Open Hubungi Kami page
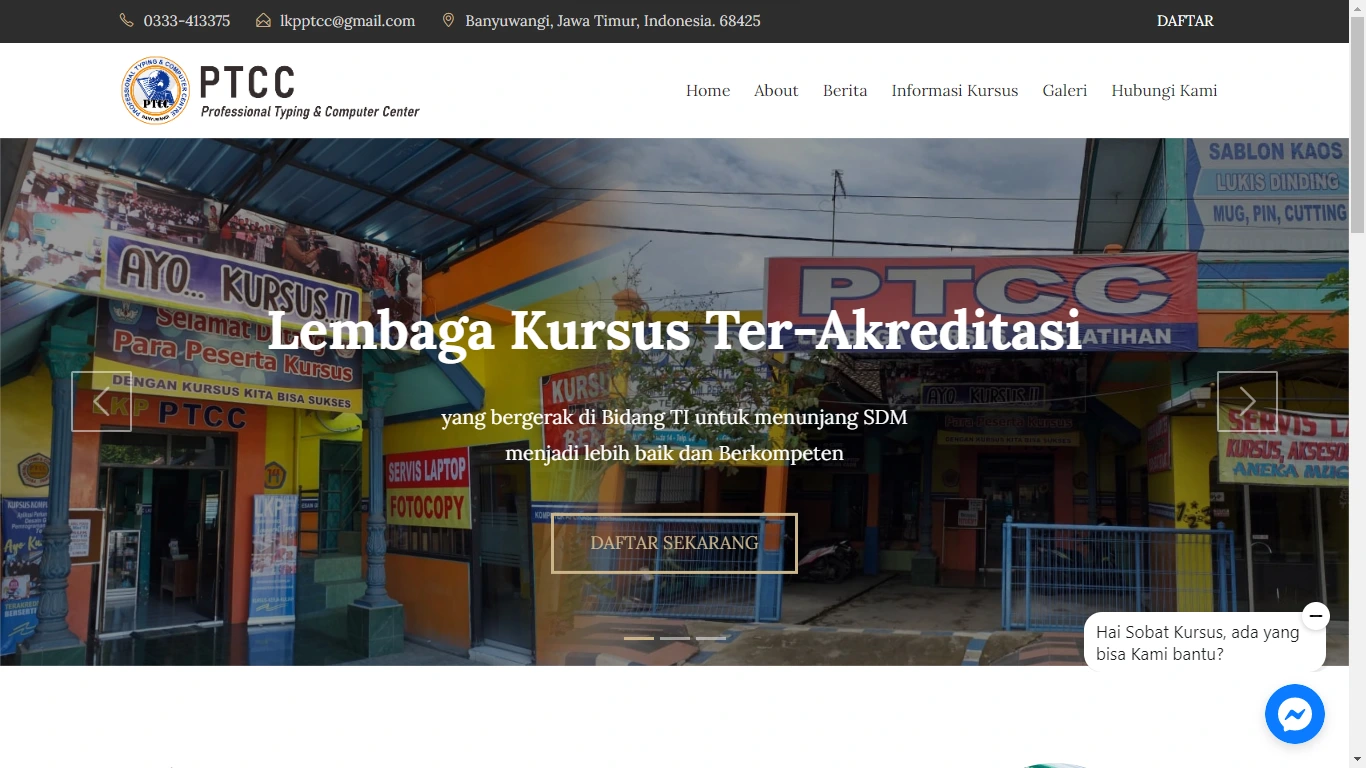Image resolution: width=1366 pixels, height=768 pixels. tap(1164, 91)
